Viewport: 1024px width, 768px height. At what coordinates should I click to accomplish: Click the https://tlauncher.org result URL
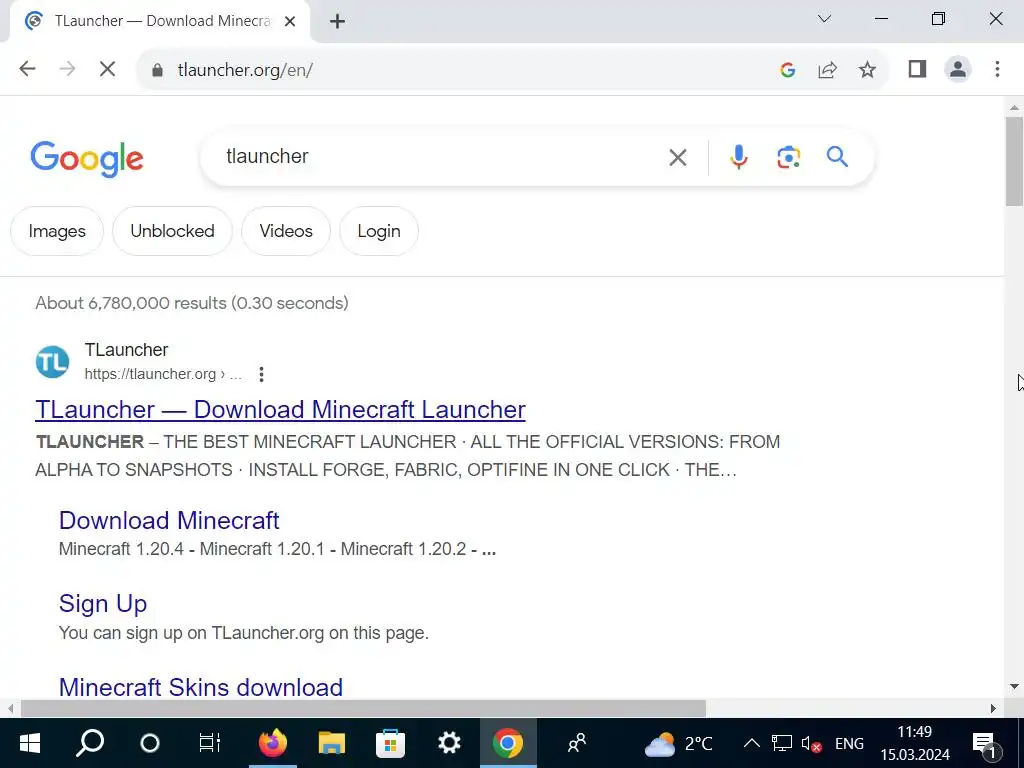click(163, 374)
